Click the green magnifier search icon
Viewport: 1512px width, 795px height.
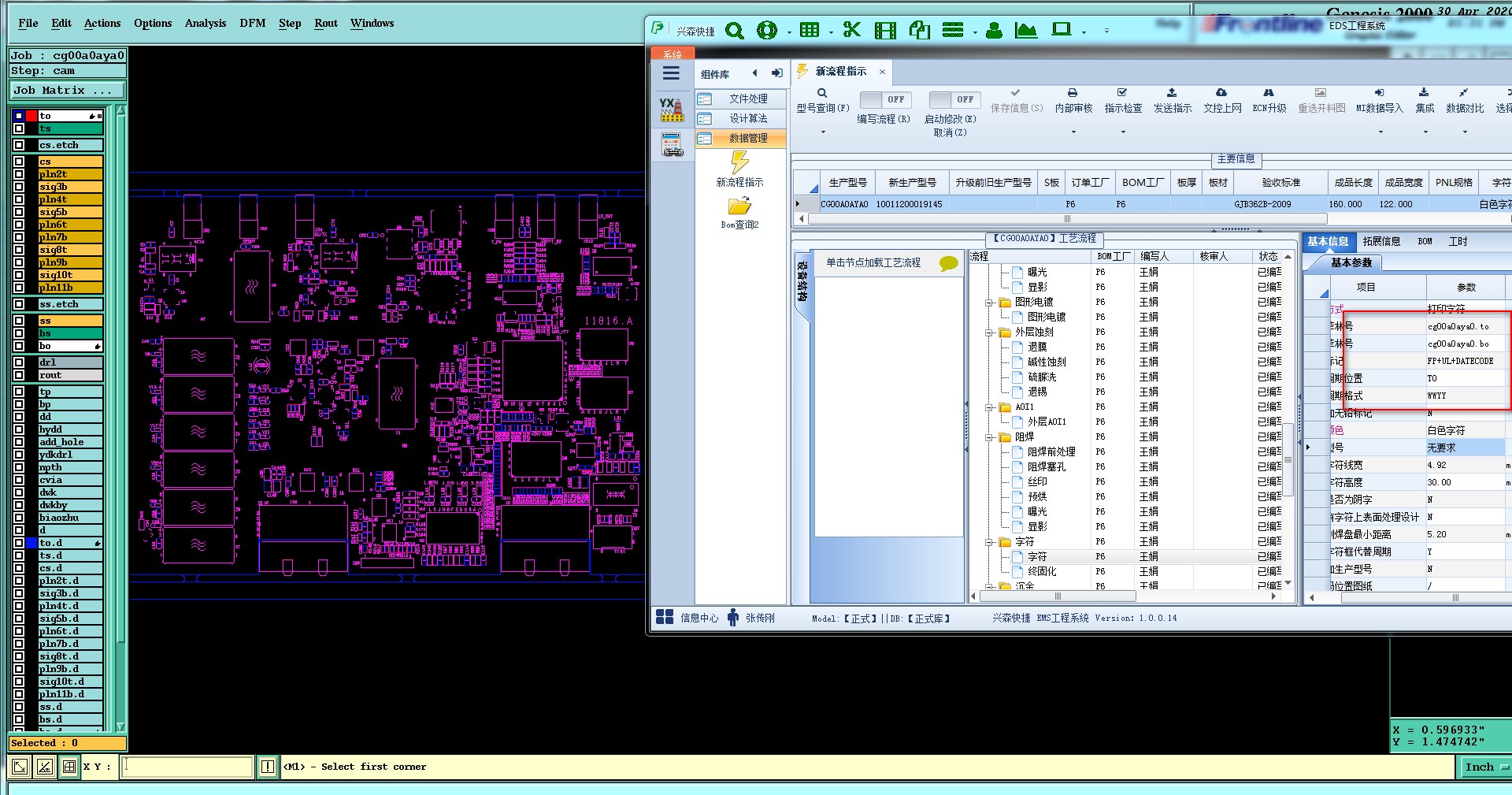[x=734, y=31]
